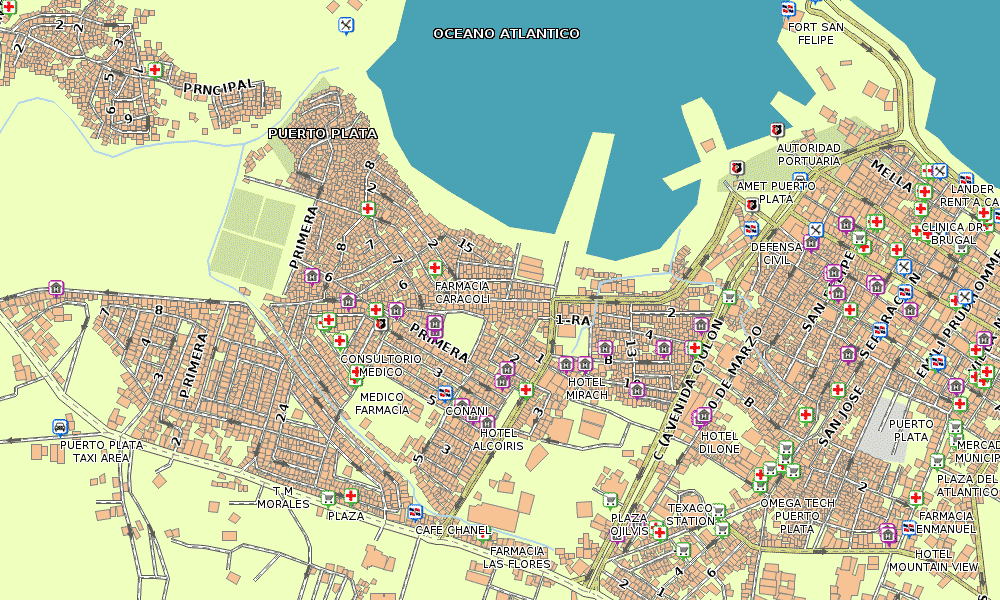
Task: Click the flag icon next to Conani
Action: pos(443,393)
